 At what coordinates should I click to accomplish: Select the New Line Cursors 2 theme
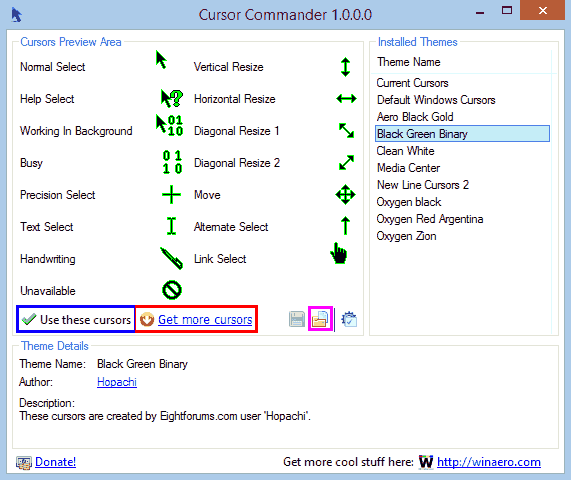tap(462, 185)
